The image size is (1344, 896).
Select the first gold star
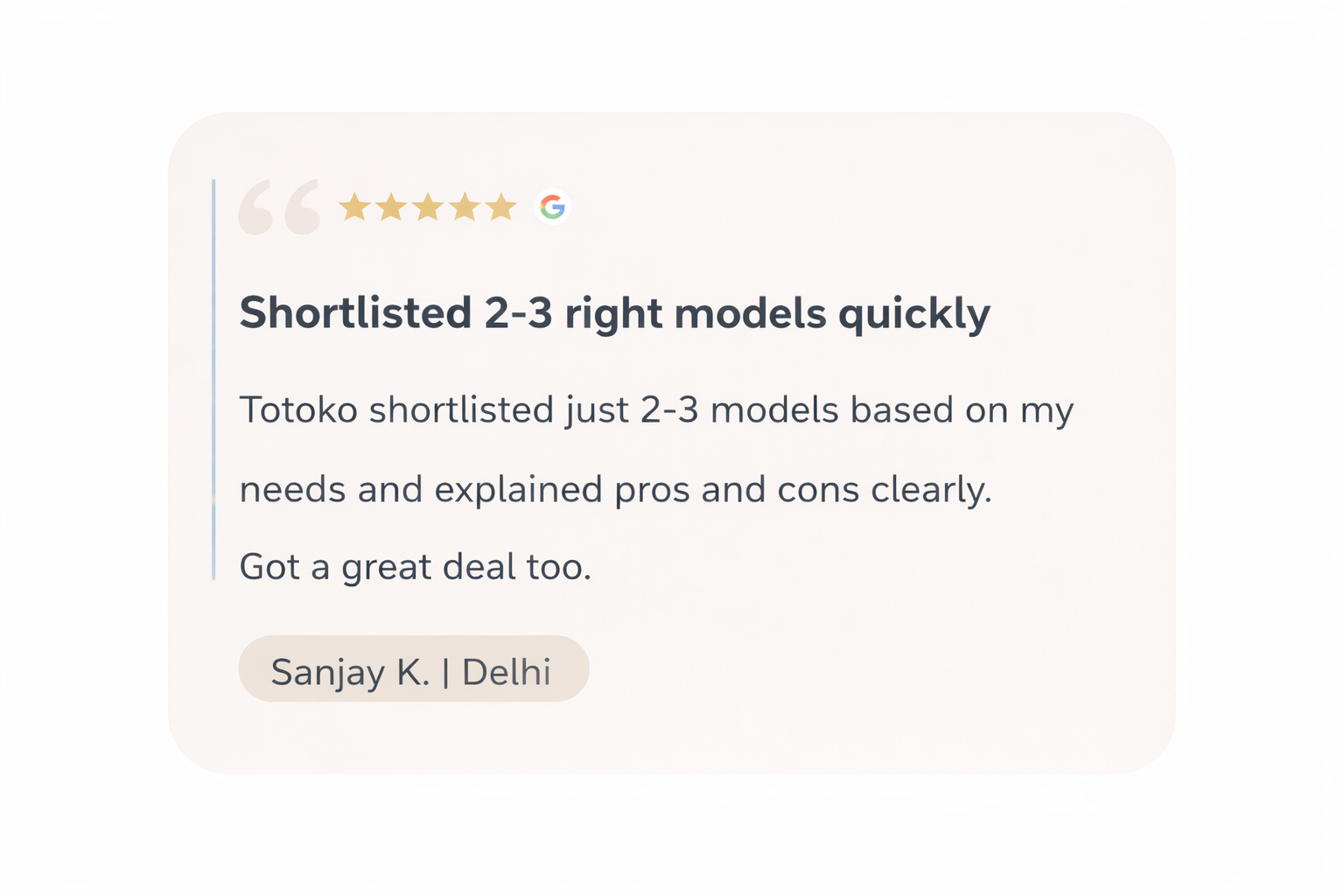coord(354,207)
